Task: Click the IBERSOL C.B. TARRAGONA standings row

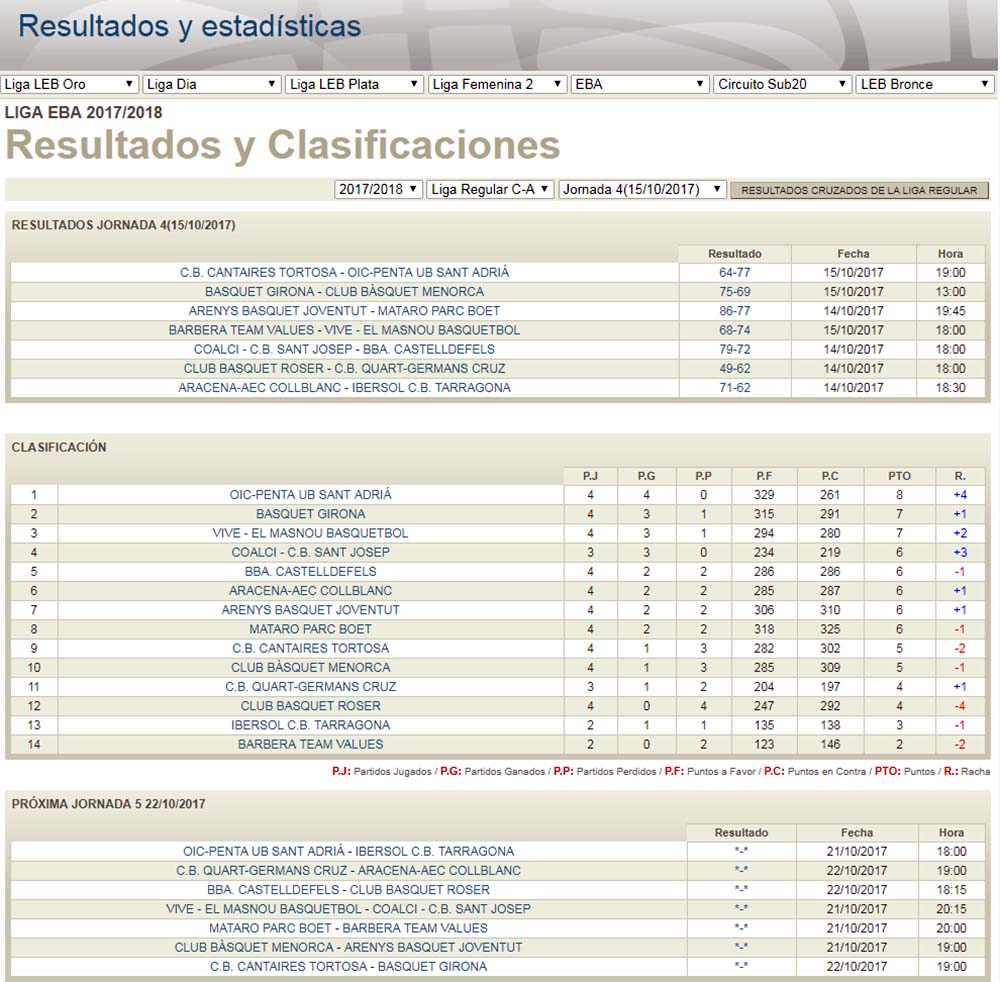Action: 311,724
